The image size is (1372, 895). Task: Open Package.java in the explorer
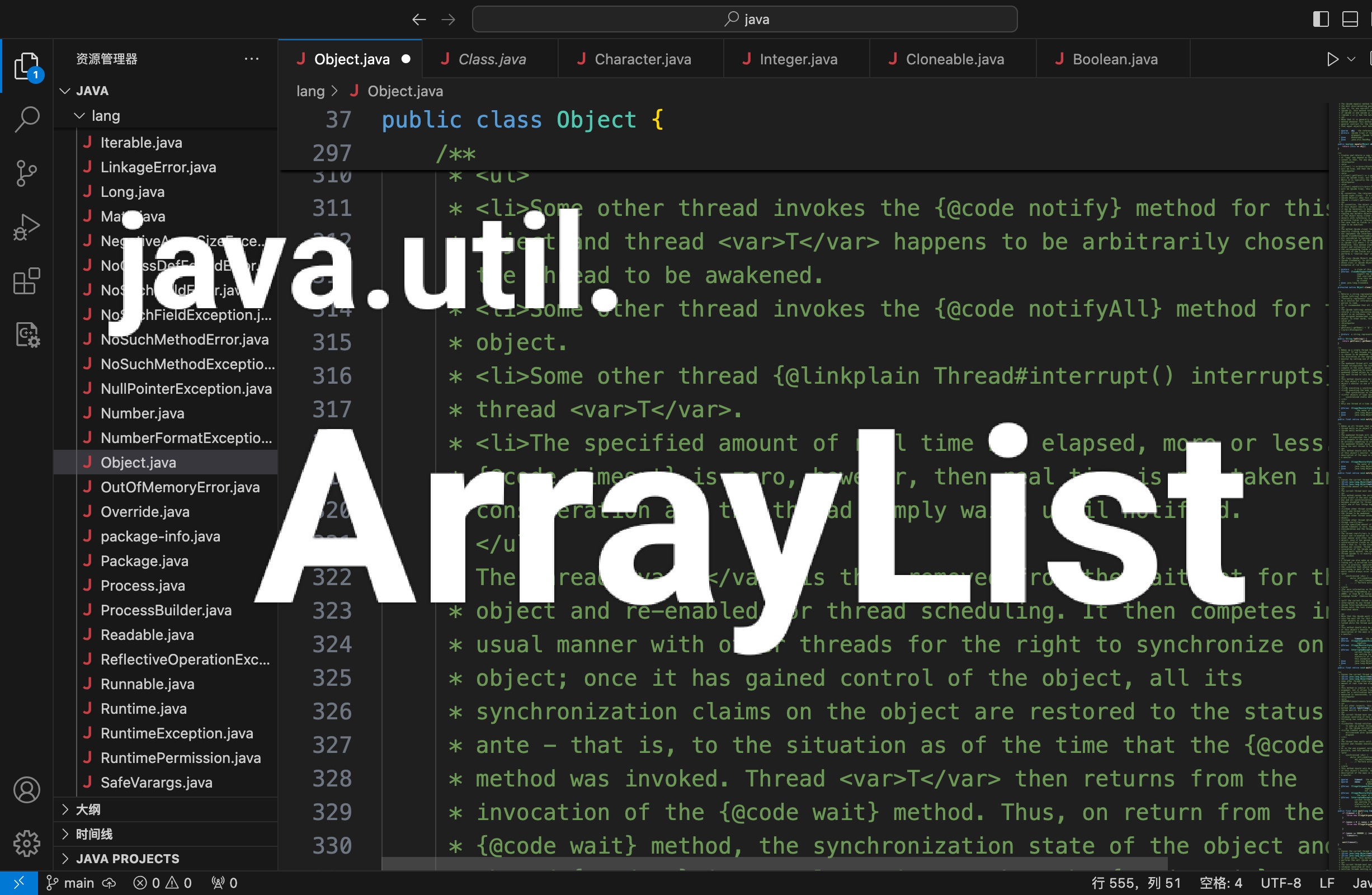pos(166,560)
